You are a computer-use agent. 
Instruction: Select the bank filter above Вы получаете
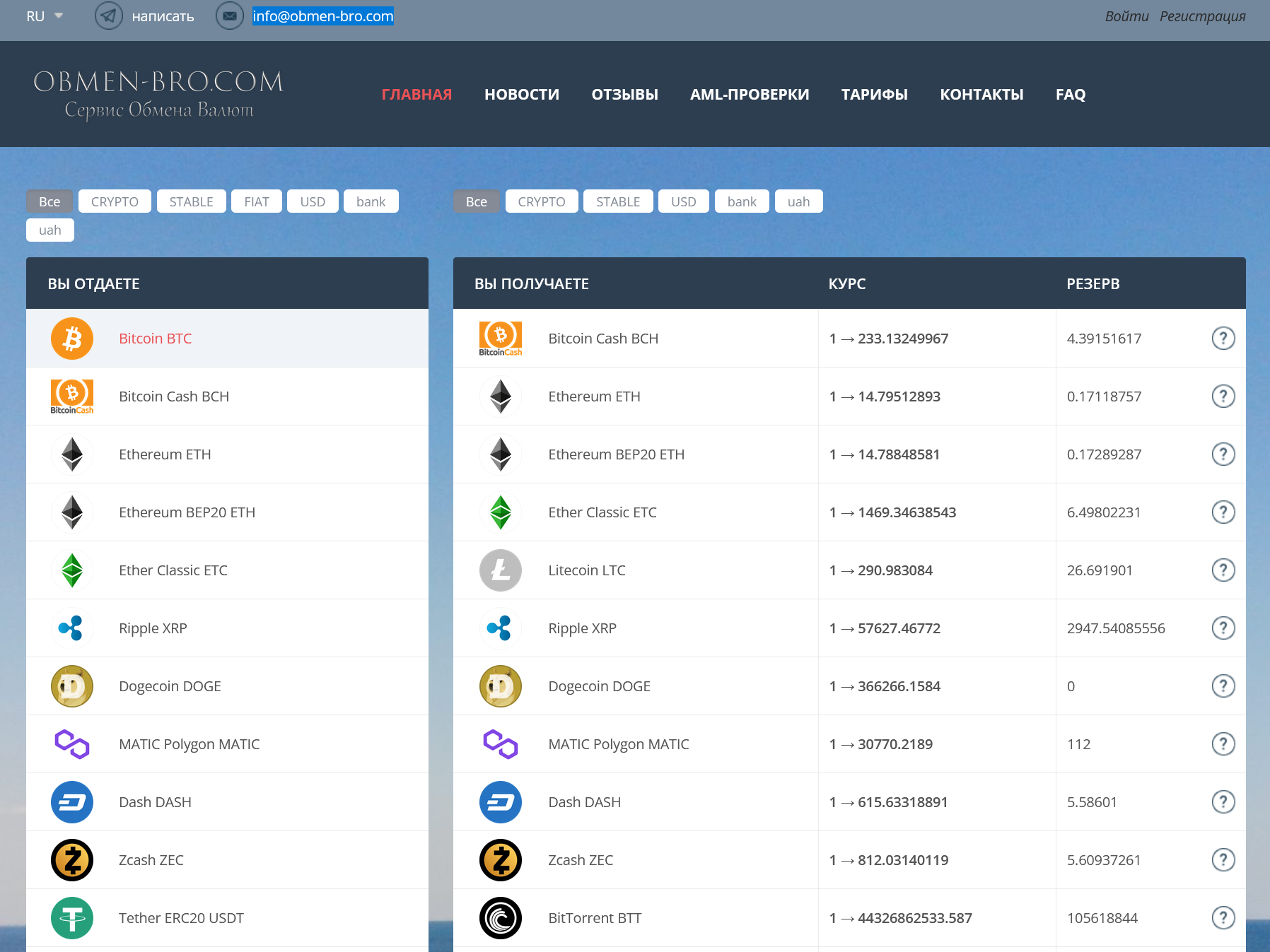point(742,201)
